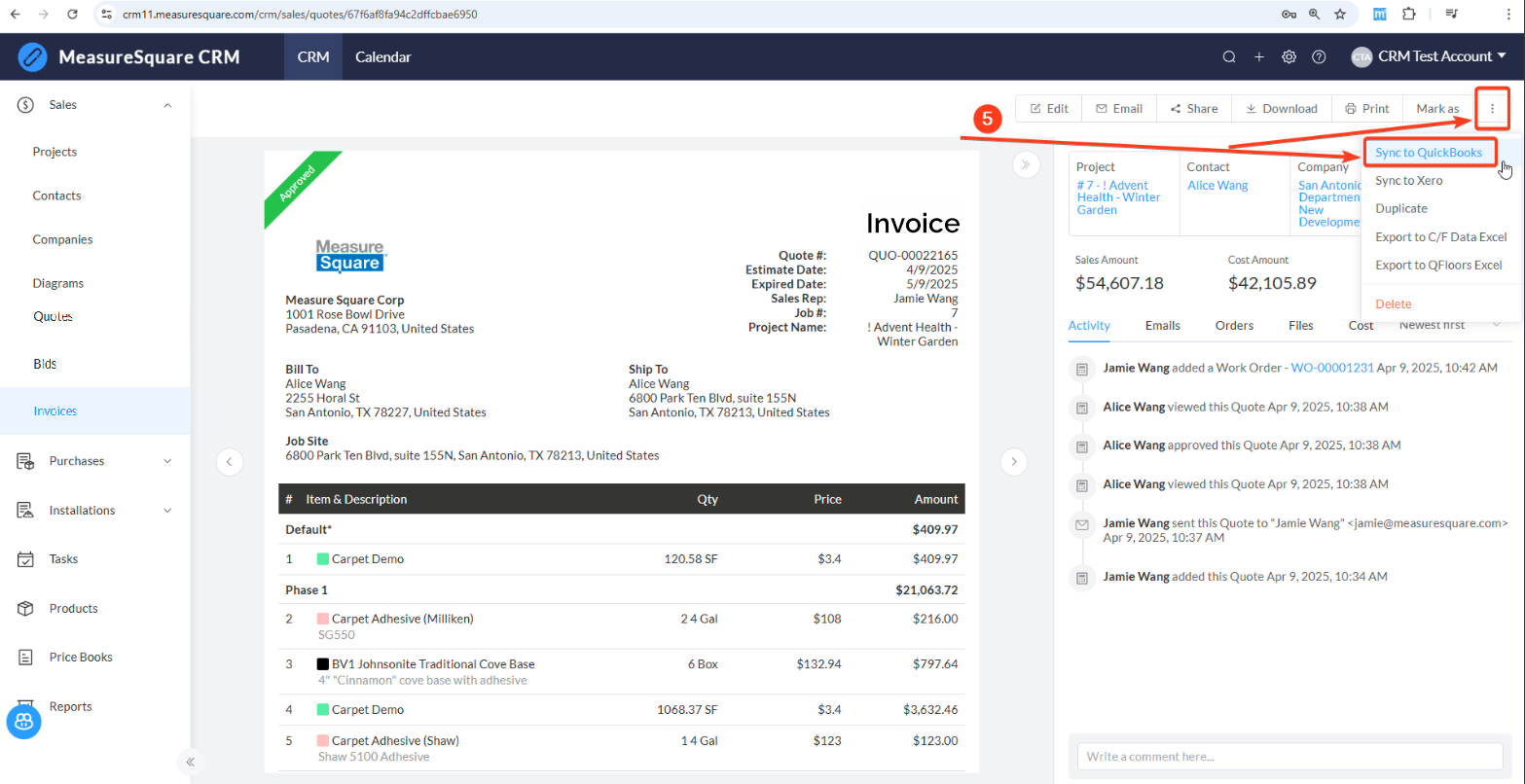The height and width of the screenshot is (784, 1525).
Task: Open the Newest first sort dropdown
Action: pos(1452,325)
